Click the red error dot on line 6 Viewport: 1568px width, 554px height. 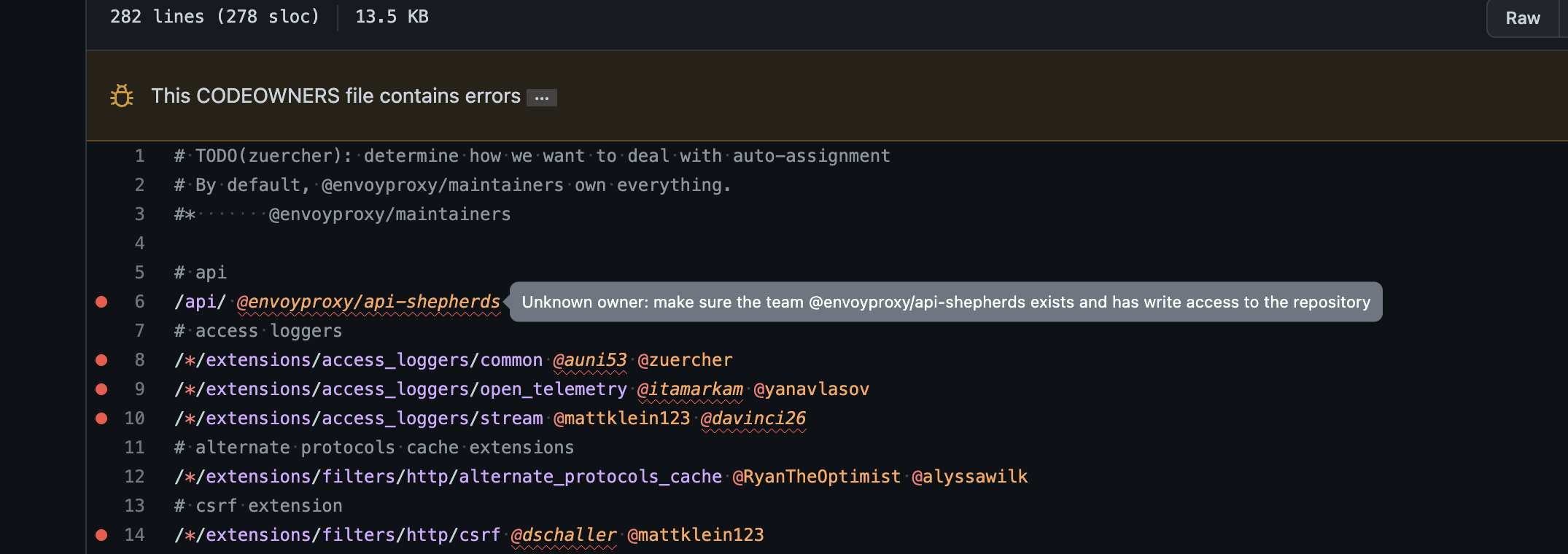(x=103, y=301)
